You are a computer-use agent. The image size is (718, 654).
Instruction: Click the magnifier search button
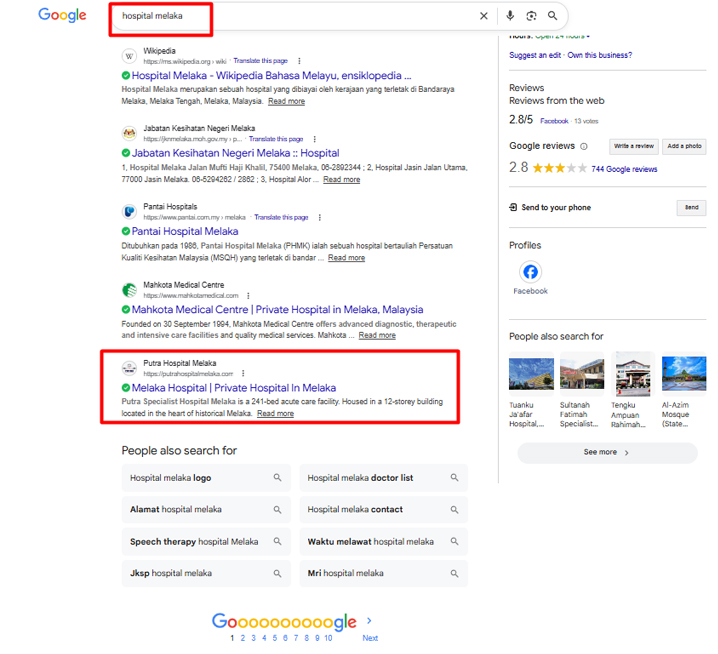coord(553,16)
